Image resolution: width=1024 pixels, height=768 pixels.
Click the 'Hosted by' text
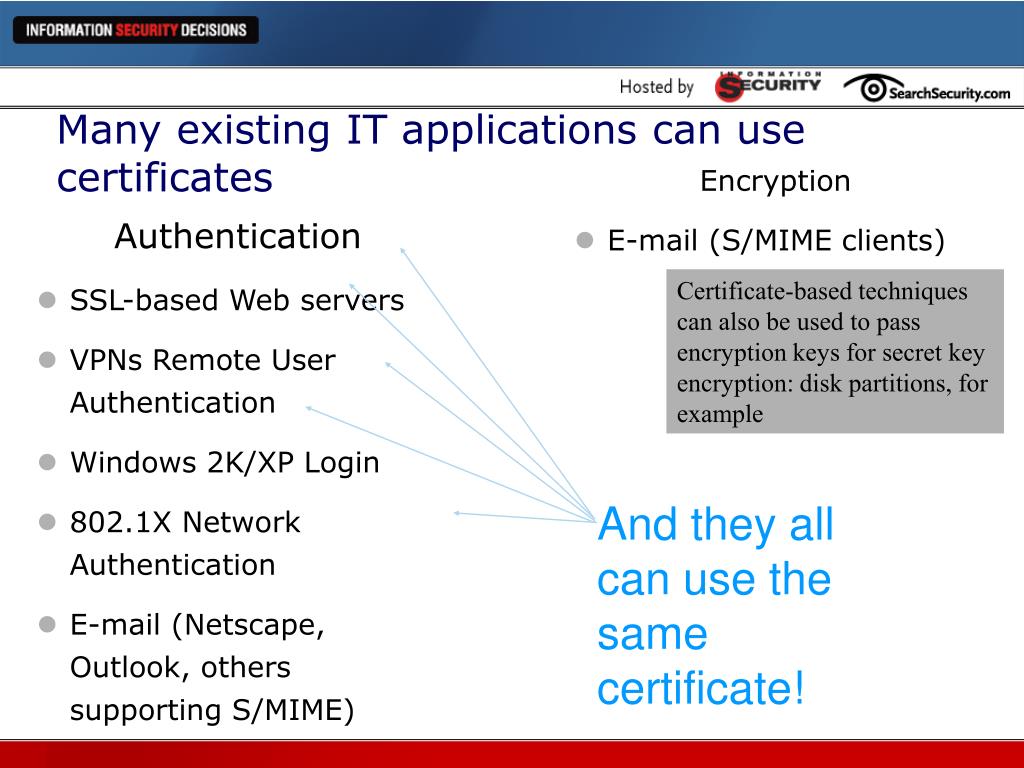point(656,86)
